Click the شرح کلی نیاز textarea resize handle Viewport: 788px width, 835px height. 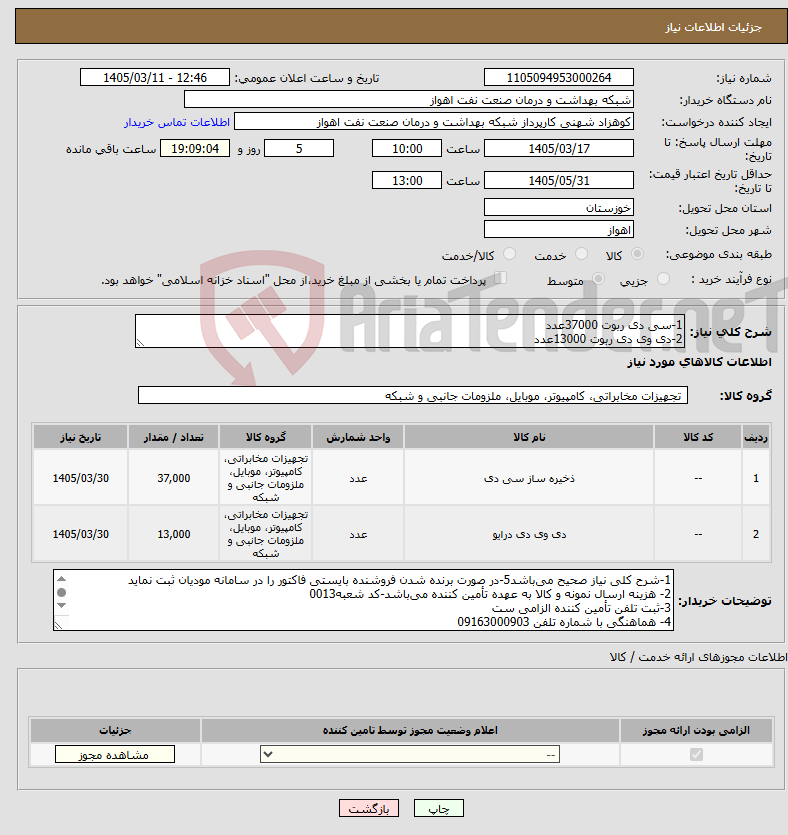pos(141,343)
